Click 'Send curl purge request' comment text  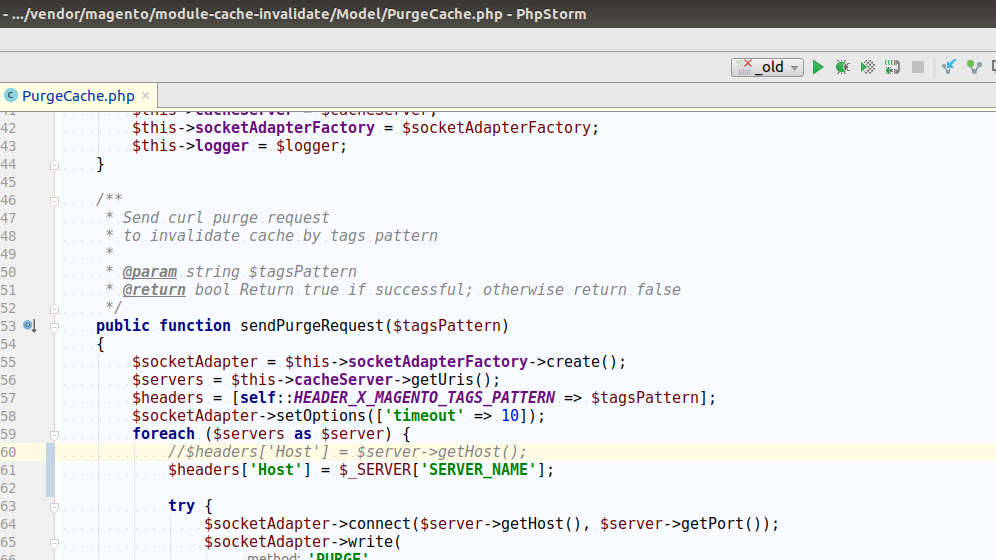[225, 218]
